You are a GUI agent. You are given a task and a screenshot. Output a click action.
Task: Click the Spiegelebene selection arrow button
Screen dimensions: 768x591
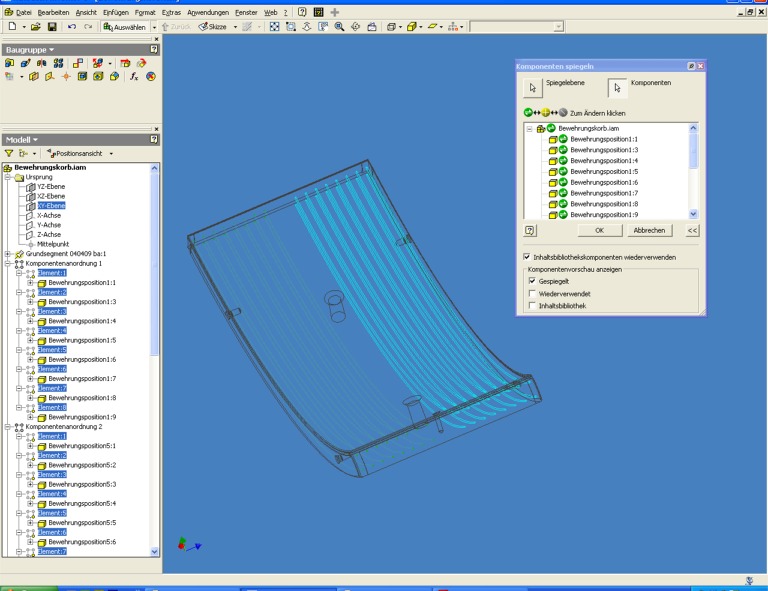(531, 89)
